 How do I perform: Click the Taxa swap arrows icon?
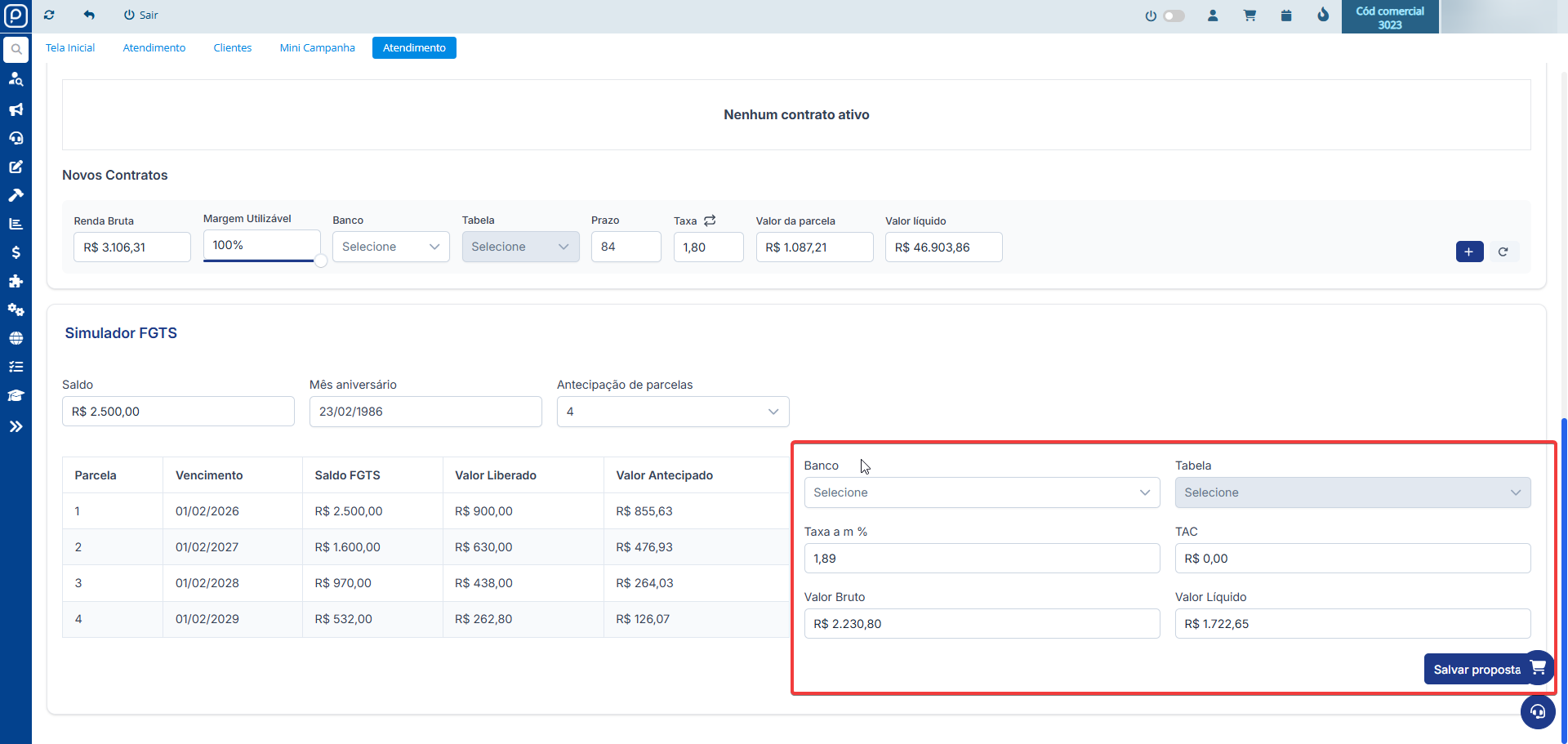(710, 221)
